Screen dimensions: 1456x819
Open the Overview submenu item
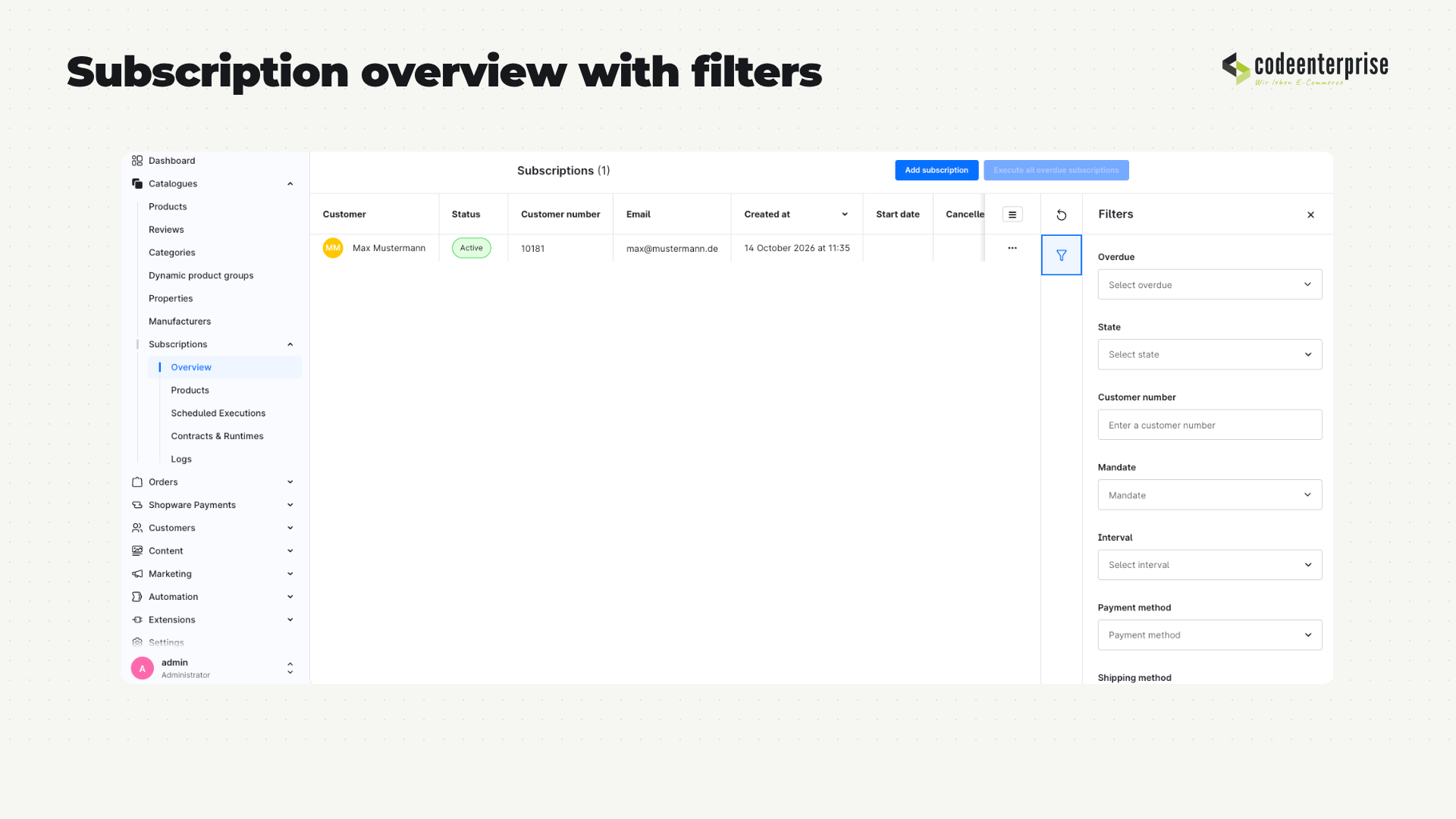point(225,367)
